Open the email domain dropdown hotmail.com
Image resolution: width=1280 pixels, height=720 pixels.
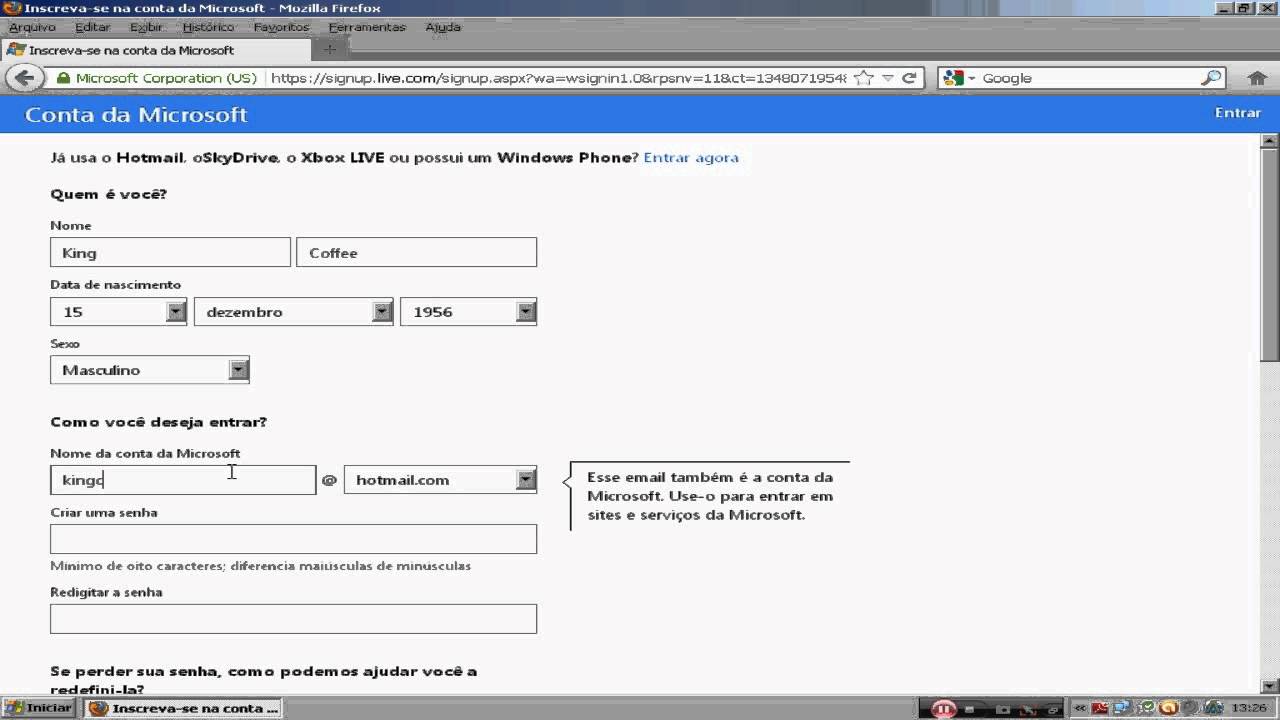(440, 480)
